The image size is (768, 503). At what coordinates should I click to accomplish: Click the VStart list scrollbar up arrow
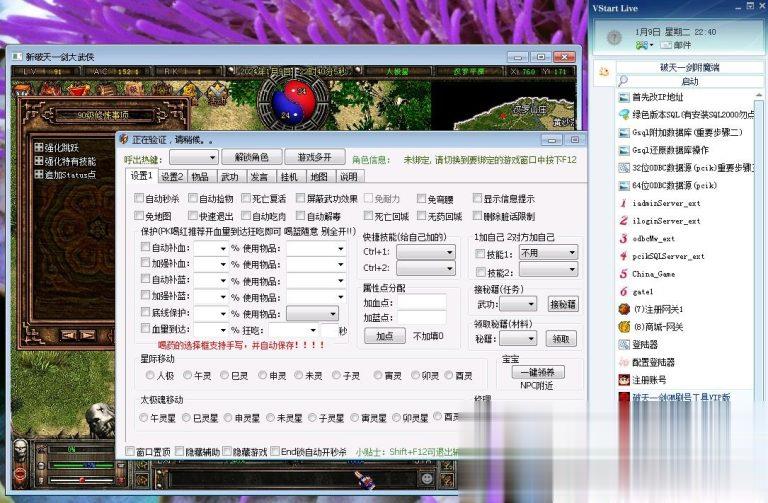click(759, 95)
